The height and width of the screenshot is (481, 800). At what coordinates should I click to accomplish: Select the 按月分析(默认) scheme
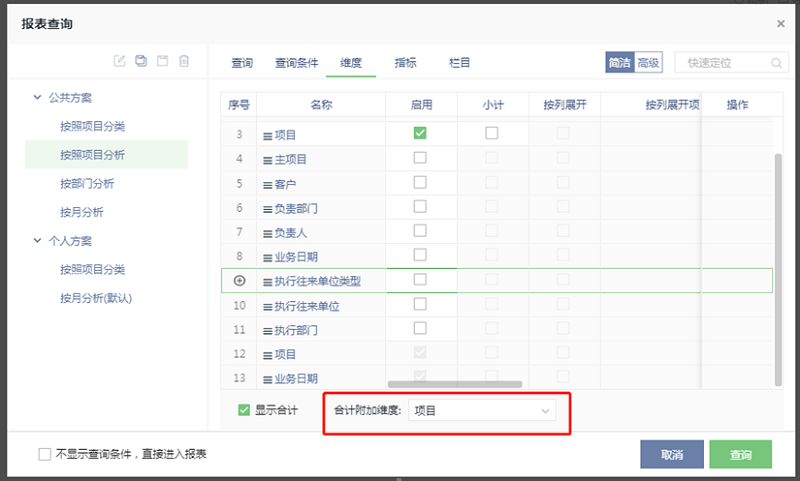(96, 298)
